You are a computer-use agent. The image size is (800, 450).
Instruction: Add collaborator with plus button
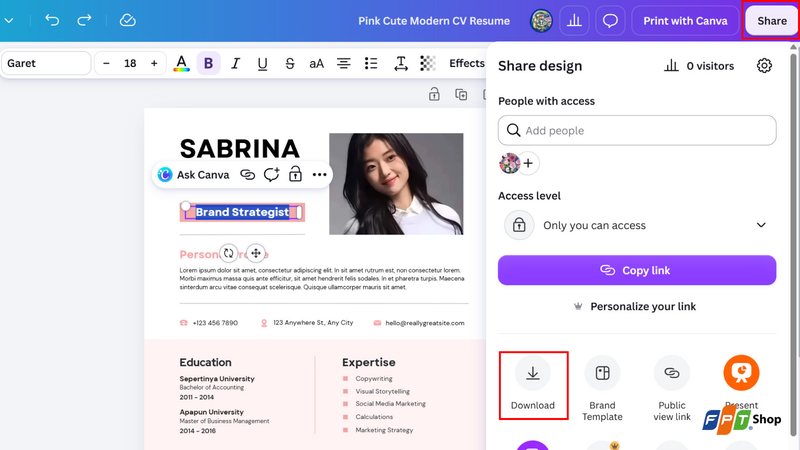coord(529,163)
